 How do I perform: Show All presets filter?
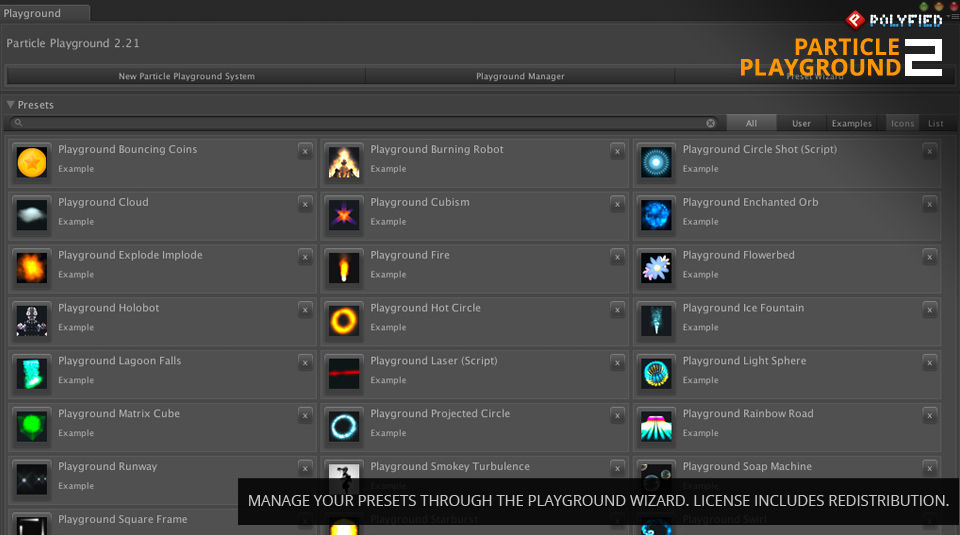click(751, 123)
